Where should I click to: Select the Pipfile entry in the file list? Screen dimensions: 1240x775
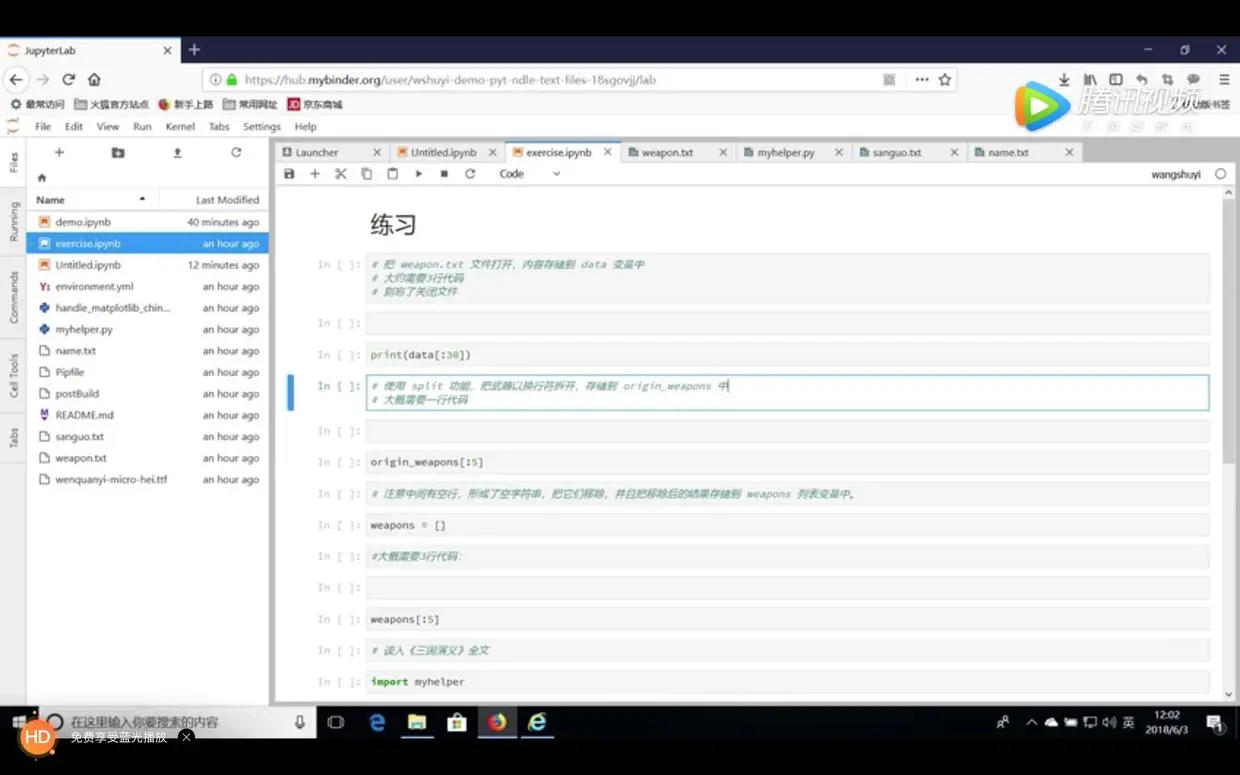coord(147,372)
